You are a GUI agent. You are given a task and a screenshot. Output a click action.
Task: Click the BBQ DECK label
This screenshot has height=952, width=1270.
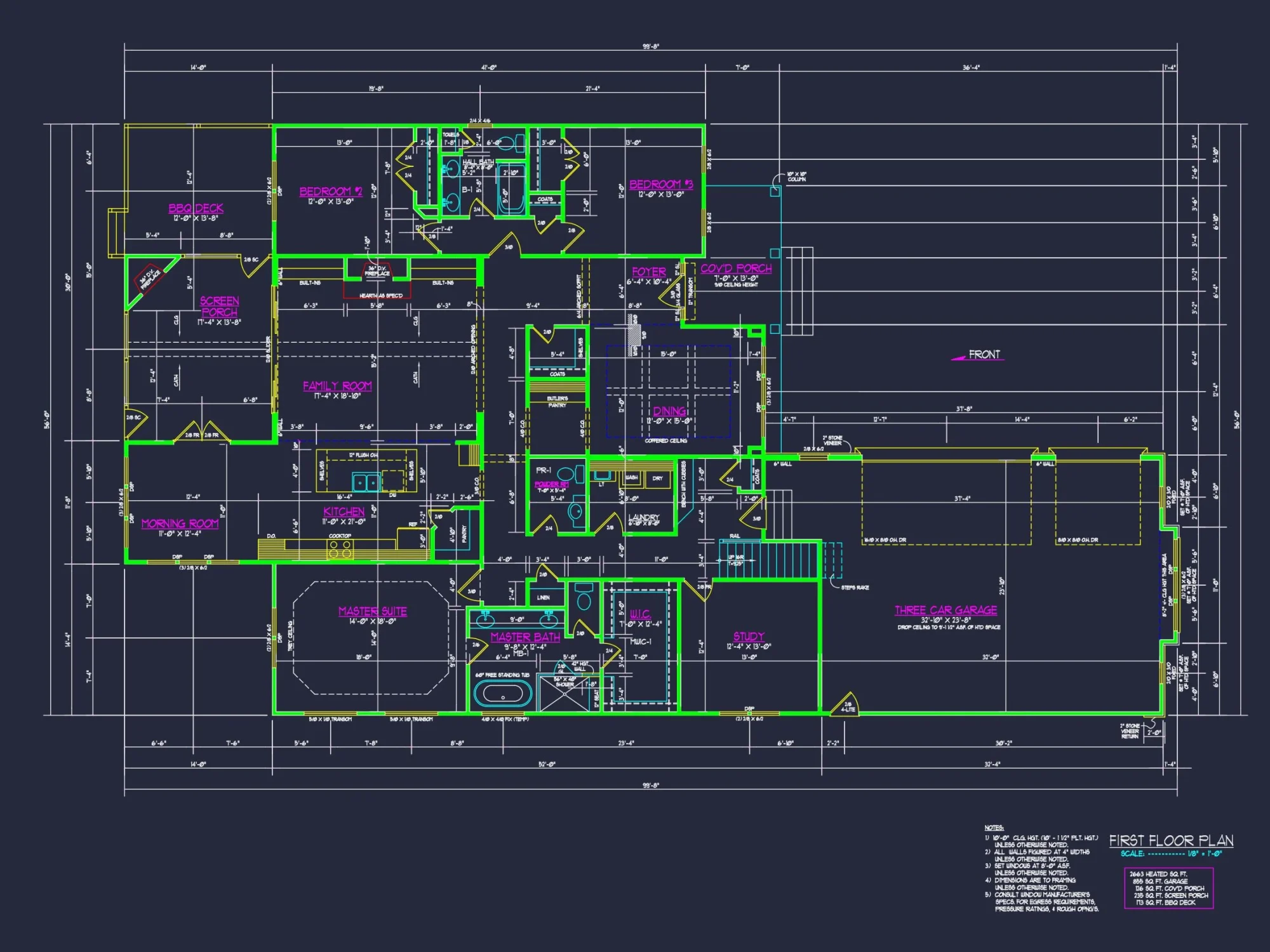click(196, 208)
